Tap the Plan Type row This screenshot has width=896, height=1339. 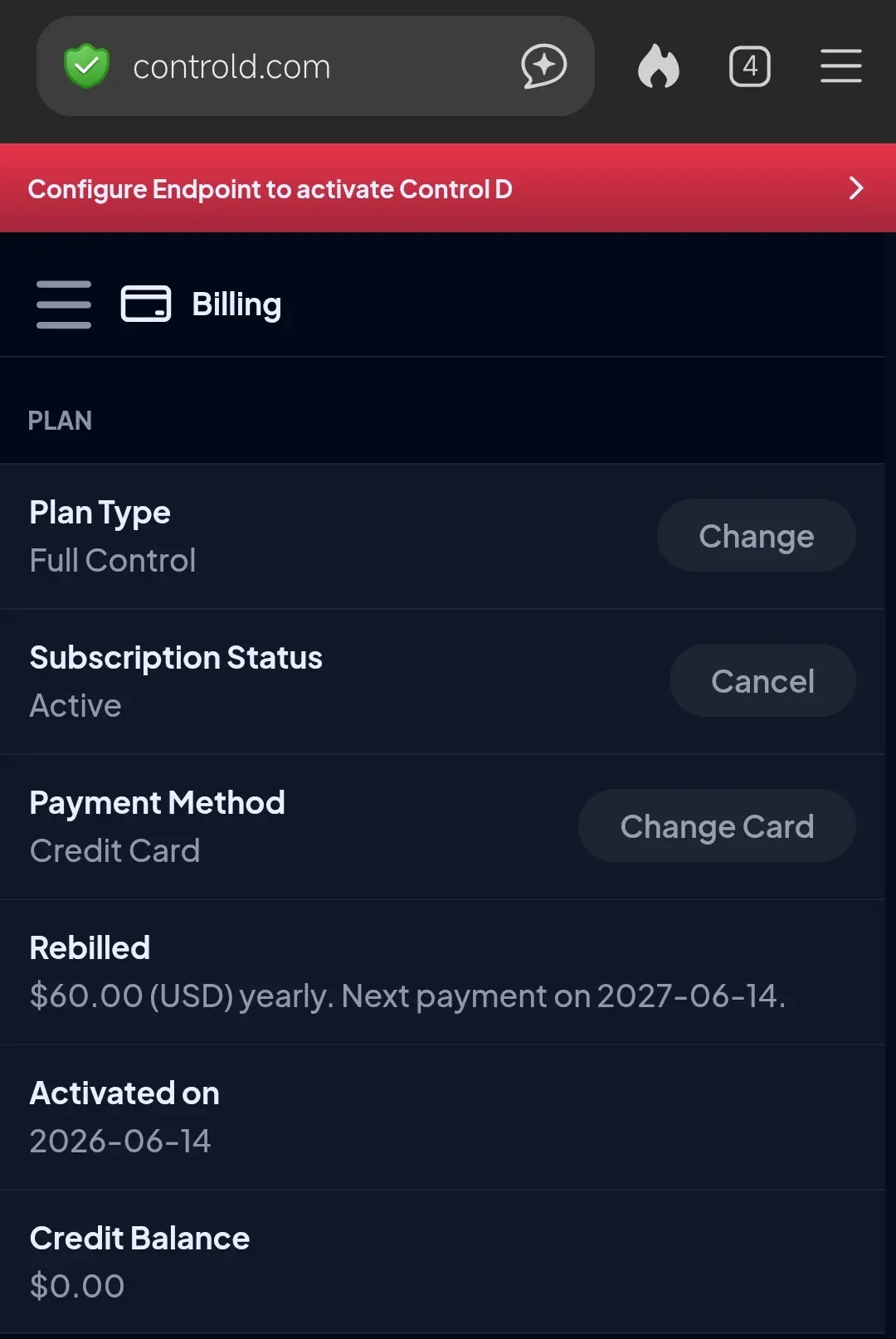point(442,536)
